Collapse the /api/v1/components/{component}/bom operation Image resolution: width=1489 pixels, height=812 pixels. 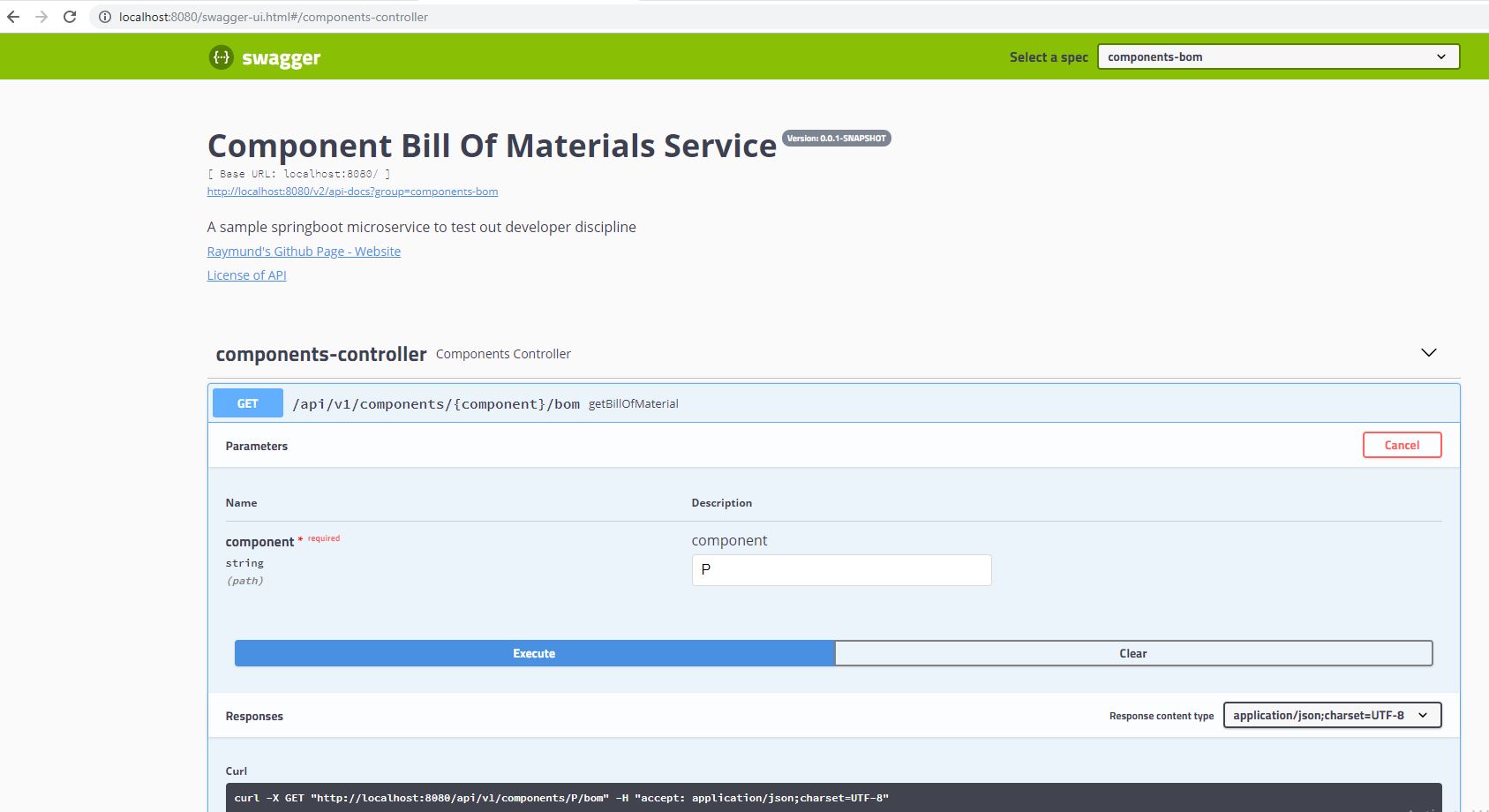(x=834, y=403)
